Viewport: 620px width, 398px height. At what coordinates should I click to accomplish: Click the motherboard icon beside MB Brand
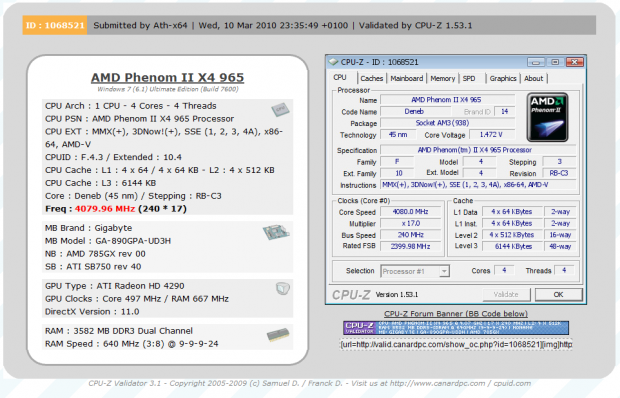[276, 232]
